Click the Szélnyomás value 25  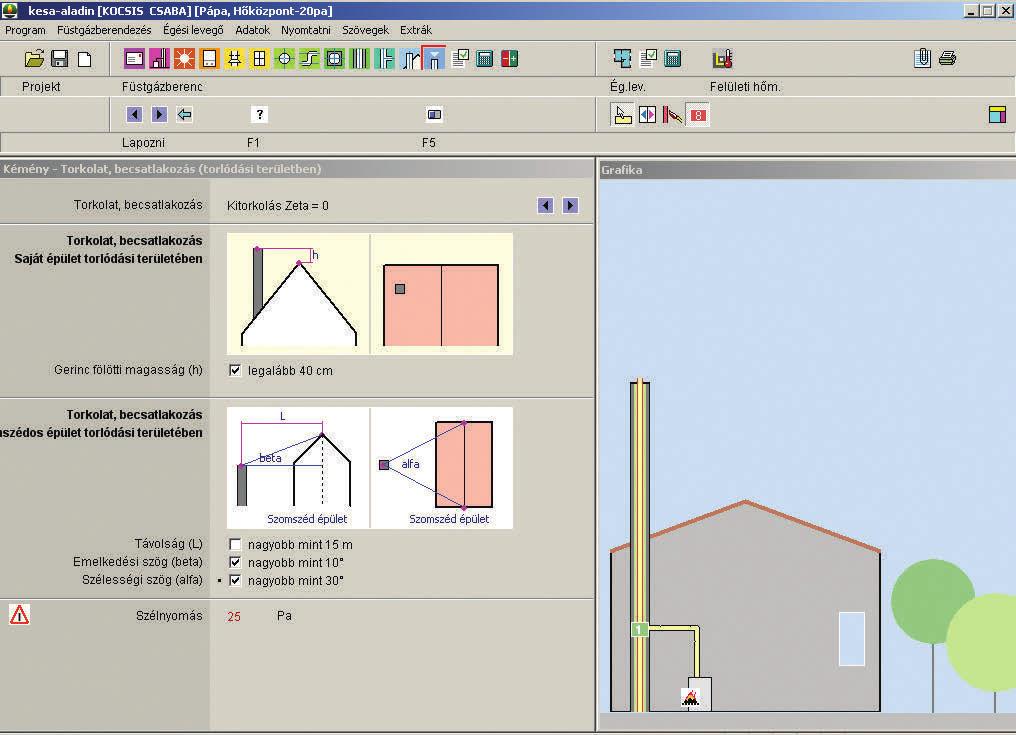point(234,616)
